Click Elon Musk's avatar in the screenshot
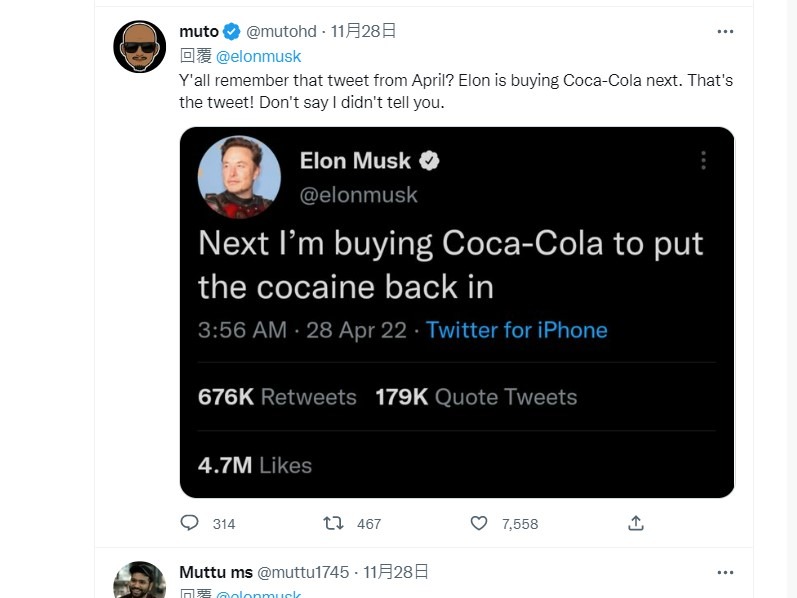Screen dimensions: 797x598 pos(239,177)
